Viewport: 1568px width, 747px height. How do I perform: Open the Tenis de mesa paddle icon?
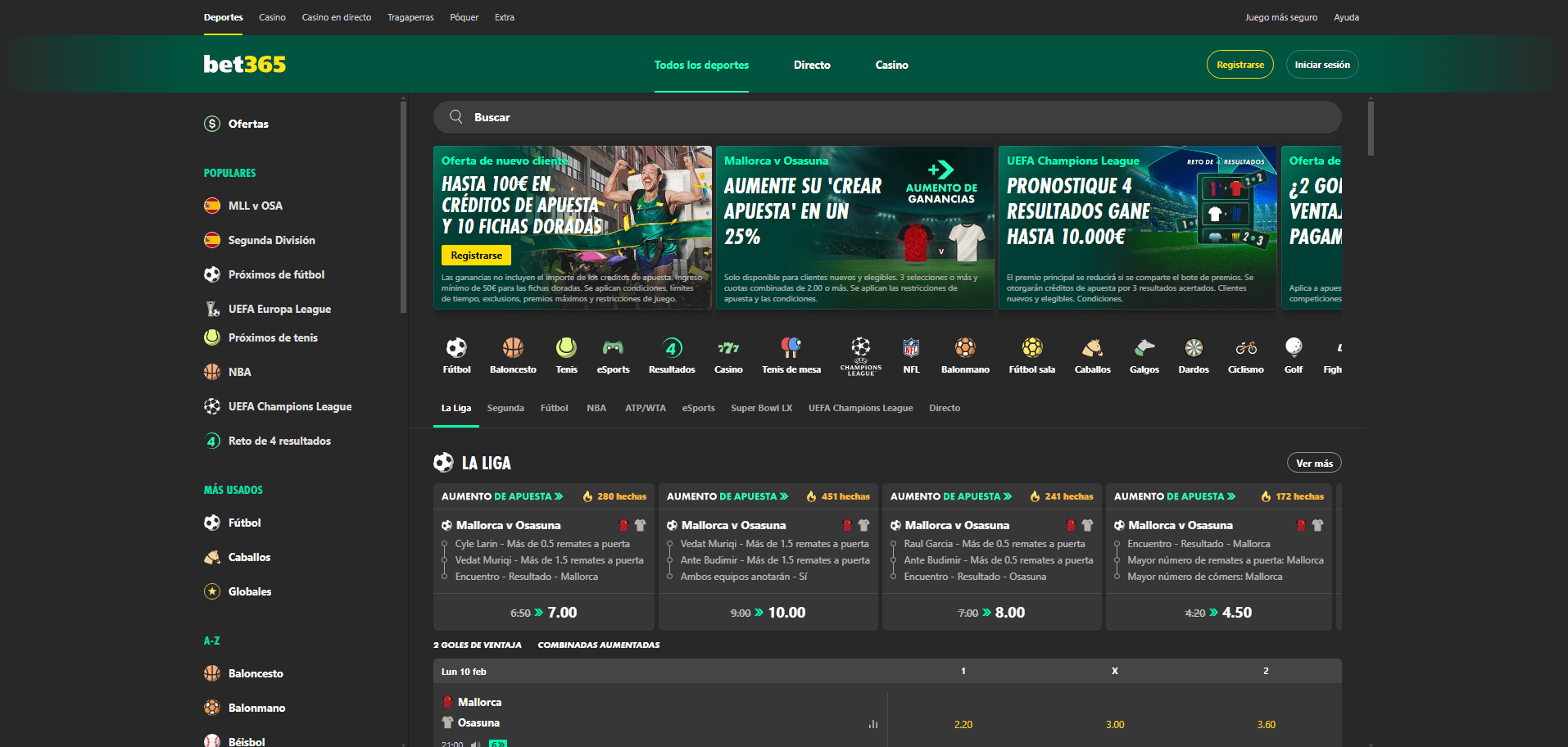[x=791, y=347]
